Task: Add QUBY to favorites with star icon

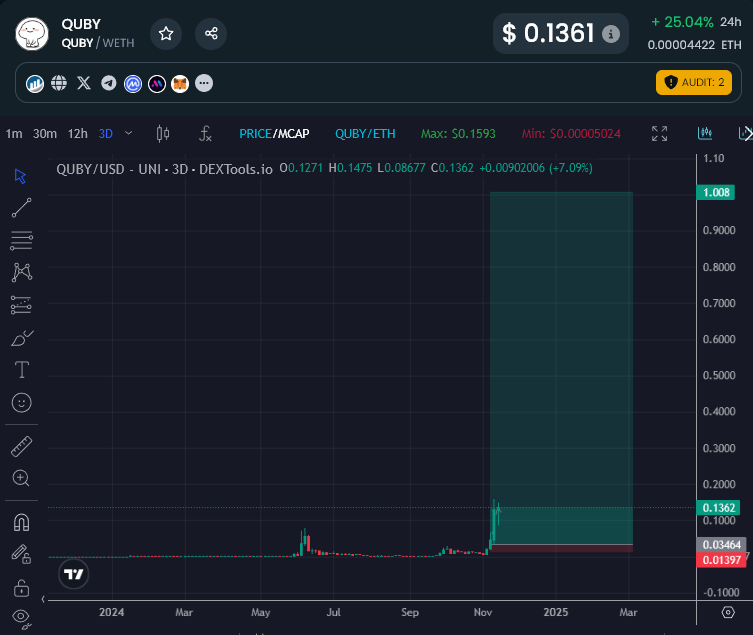Action: point(166,34)
